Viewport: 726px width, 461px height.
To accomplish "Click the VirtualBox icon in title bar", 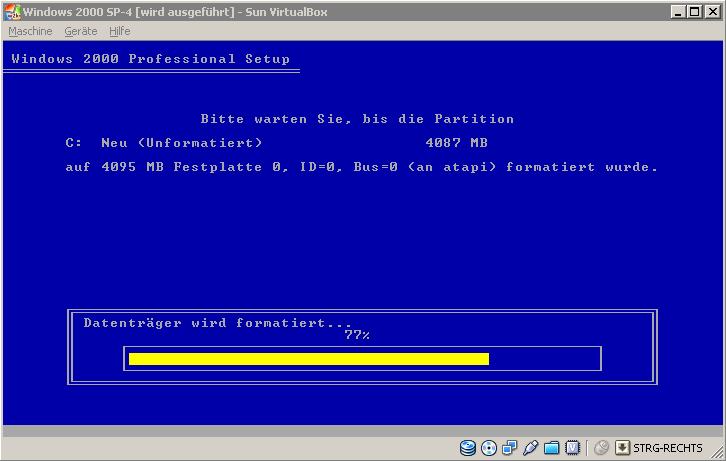I will 11,11.
